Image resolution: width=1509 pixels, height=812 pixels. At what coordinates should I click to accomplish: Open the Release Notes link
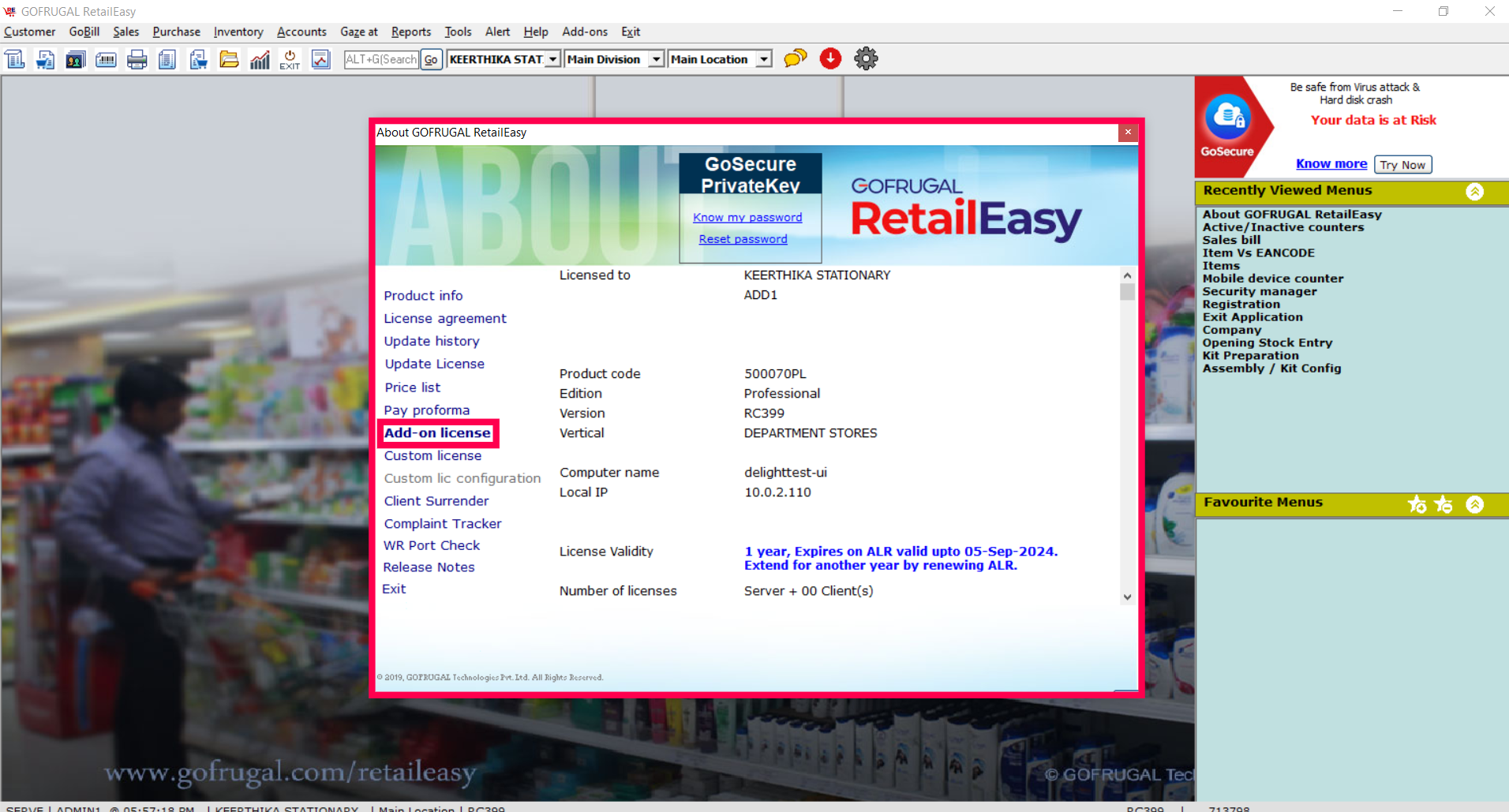[x=429, y=567]
